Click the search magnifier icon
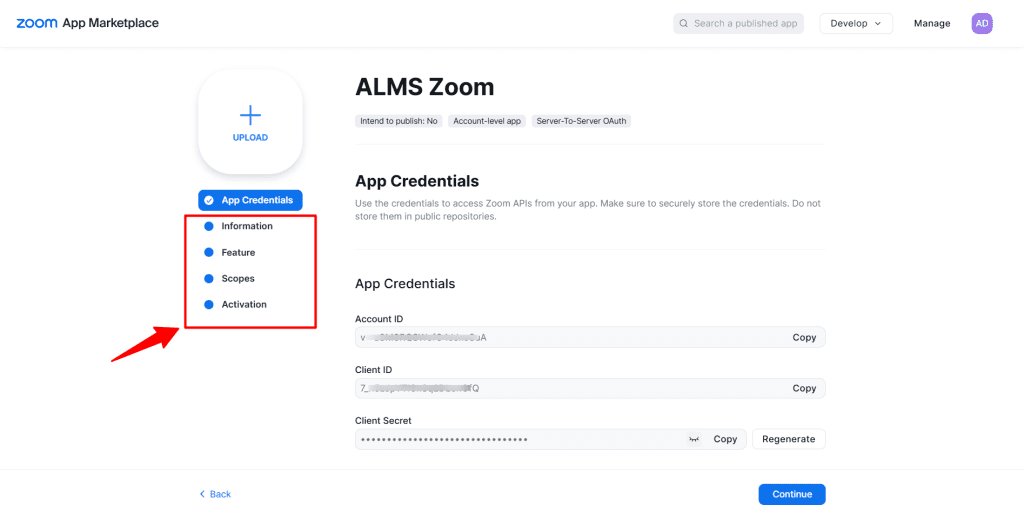This screenshot has height=519, width=1024. pyautogui.click(x=684, y=23)
